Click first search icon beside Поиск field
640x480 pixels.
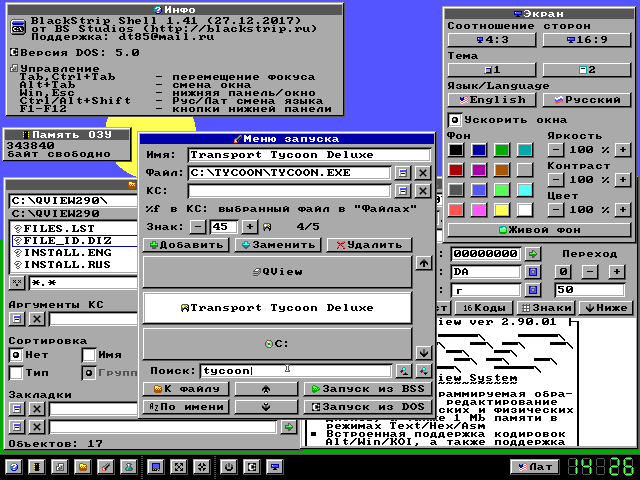[403, 371]
